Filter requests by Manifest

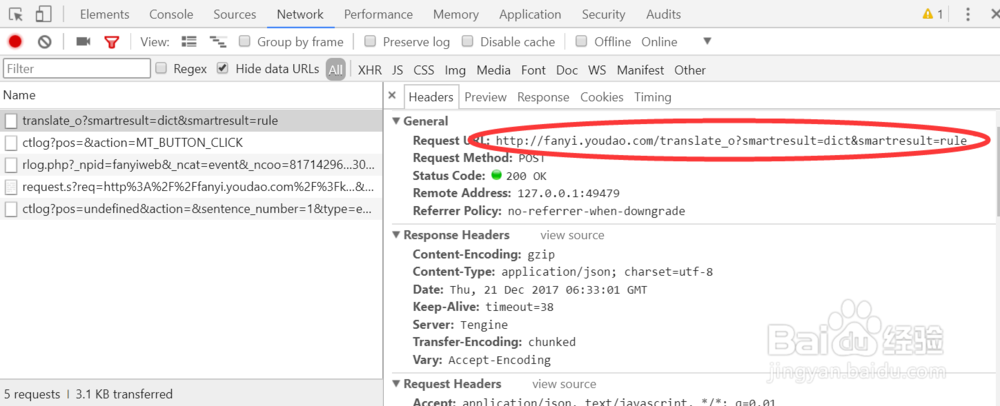[640, 69]
